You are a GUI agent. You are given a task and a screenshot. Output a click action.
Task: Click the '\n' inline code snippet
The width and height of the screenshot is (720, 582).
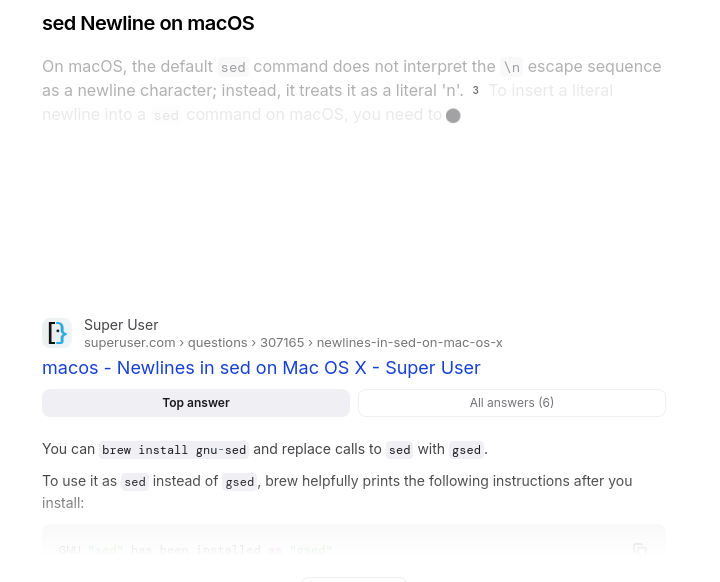pyautogui.click(x=511, y=67)
